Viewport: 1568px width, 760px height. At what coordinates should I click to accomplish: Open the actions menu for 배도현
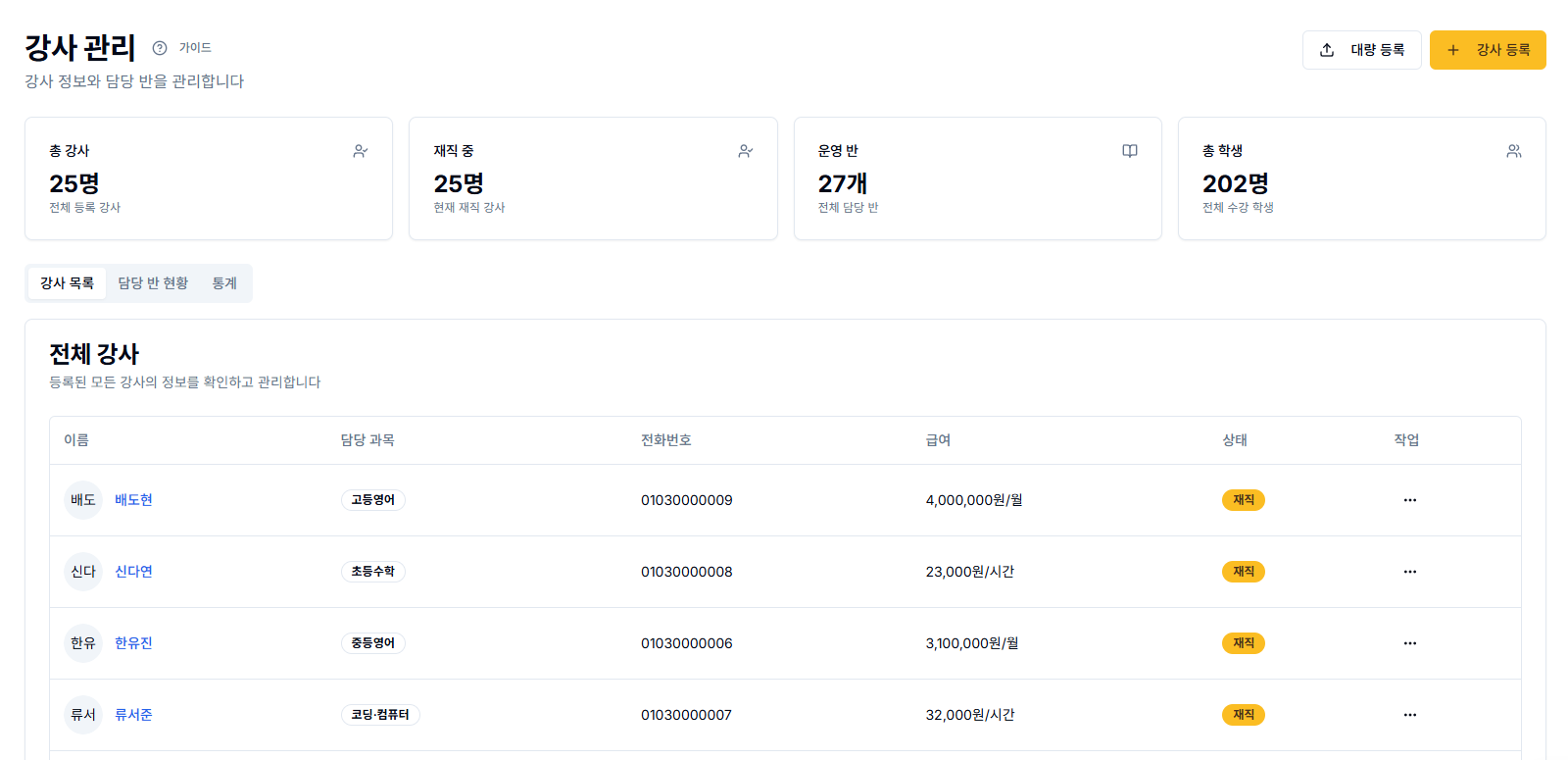1409,500
